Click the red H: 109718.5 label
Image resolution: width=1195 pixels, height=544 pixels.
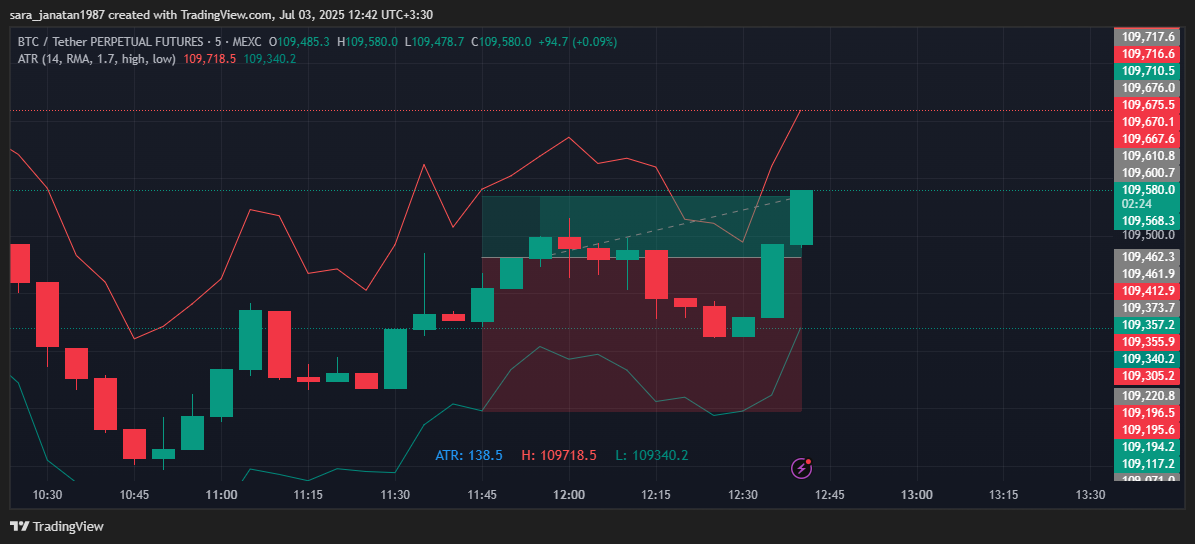(x=559, y=456)
